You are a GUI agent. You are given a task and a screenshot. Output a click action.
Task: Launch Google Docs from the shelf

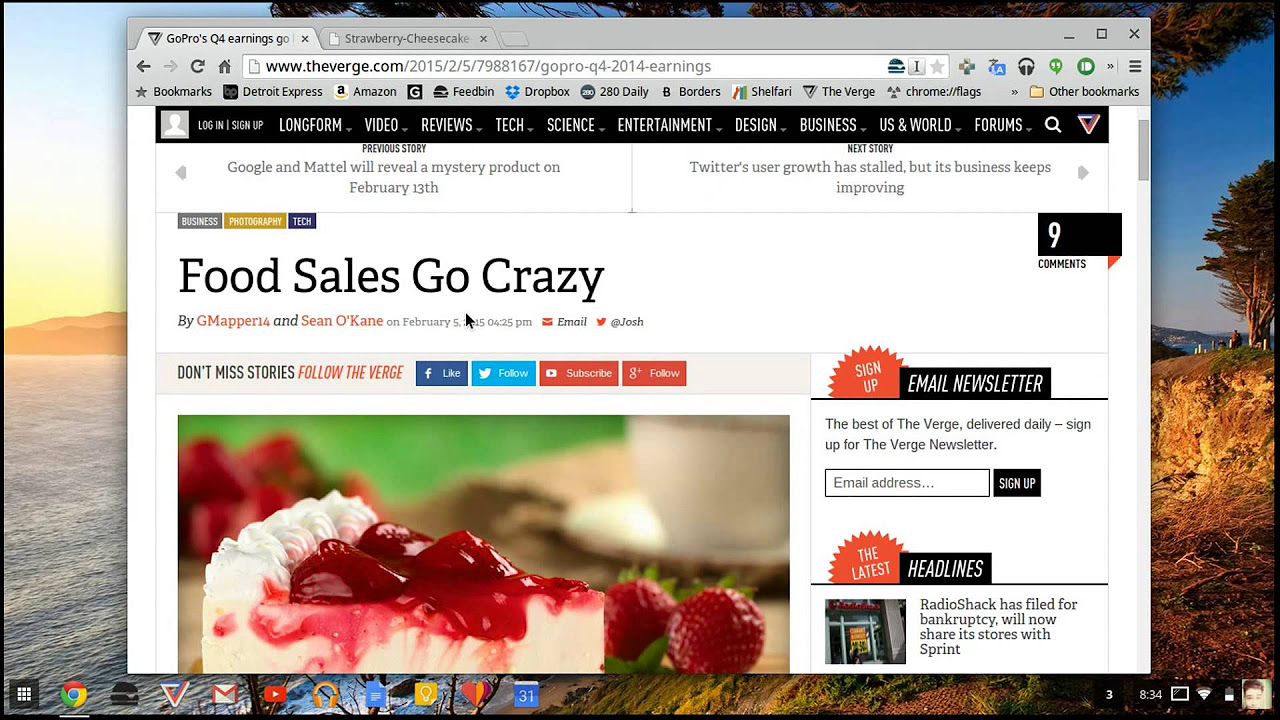point(376,694)
